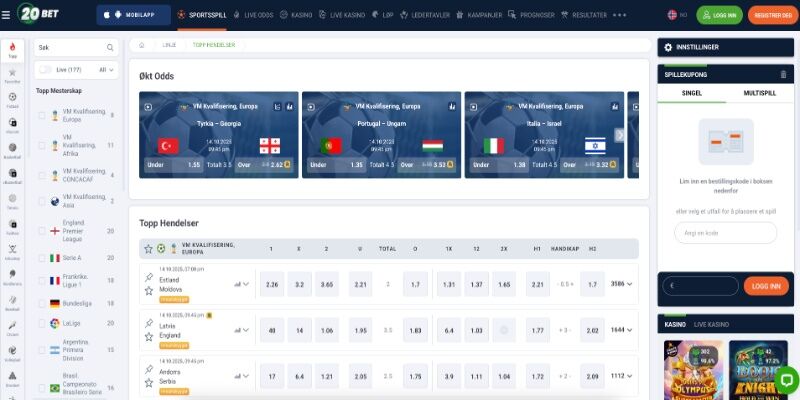Open the green live chat bubble
The image size is (800, 400).
pyautogui.click(x=785, y=380)
